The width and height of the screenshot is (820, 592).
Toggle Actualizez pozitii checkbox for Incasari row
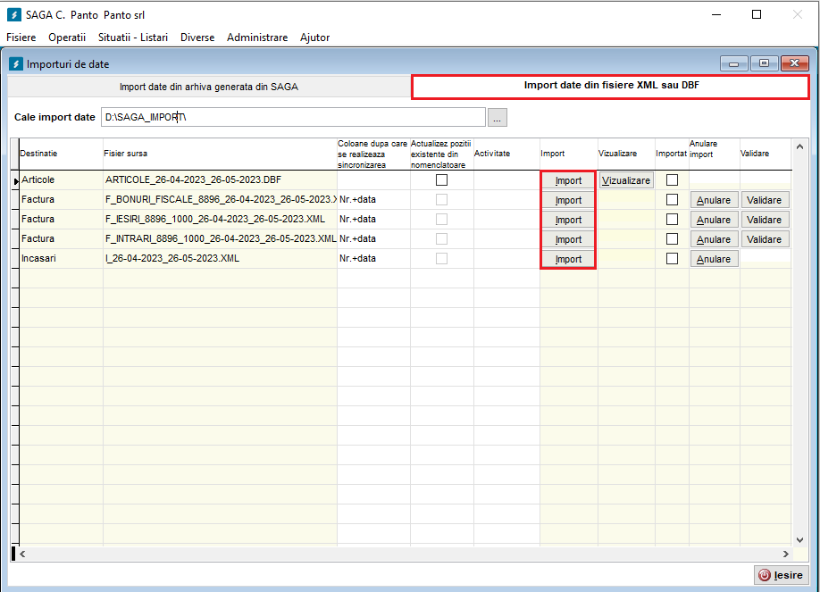(442, 258)
